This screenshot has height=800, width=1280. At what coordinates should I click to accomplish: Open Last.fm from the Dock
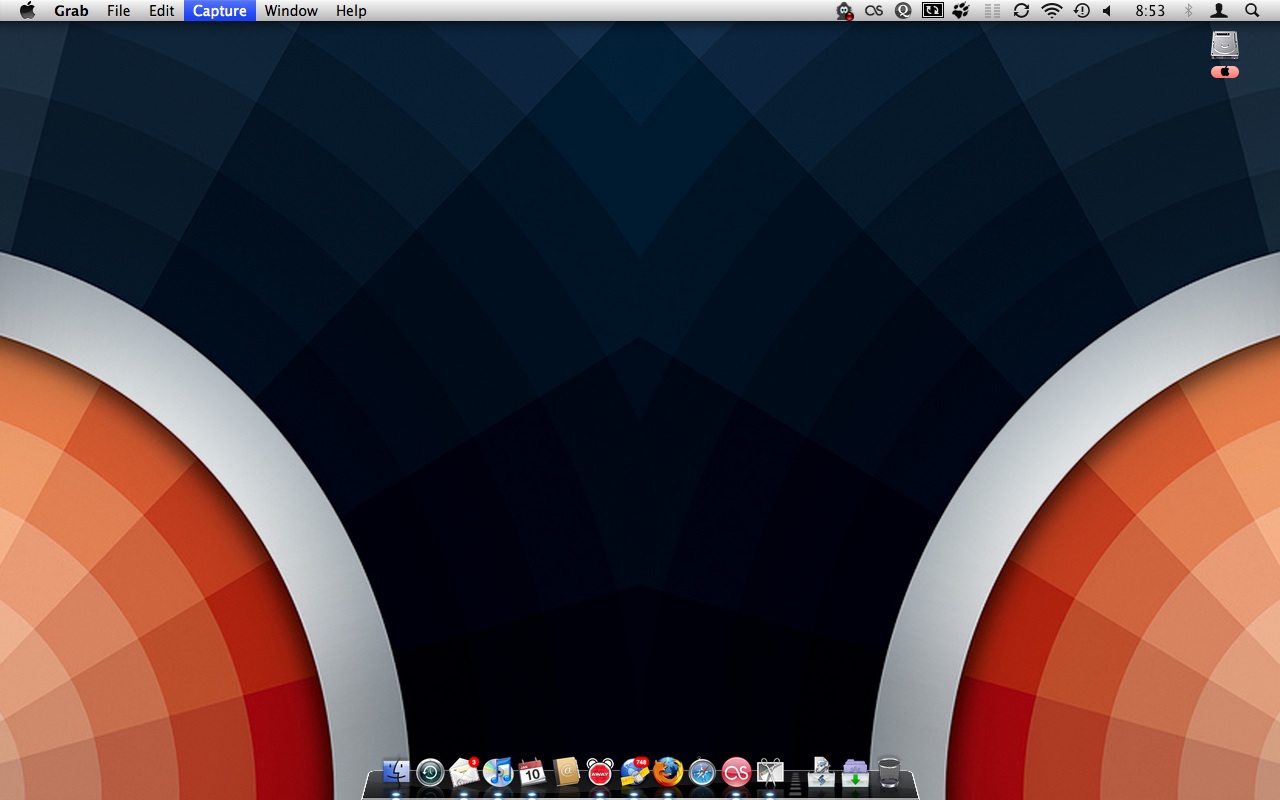(736, 771)
